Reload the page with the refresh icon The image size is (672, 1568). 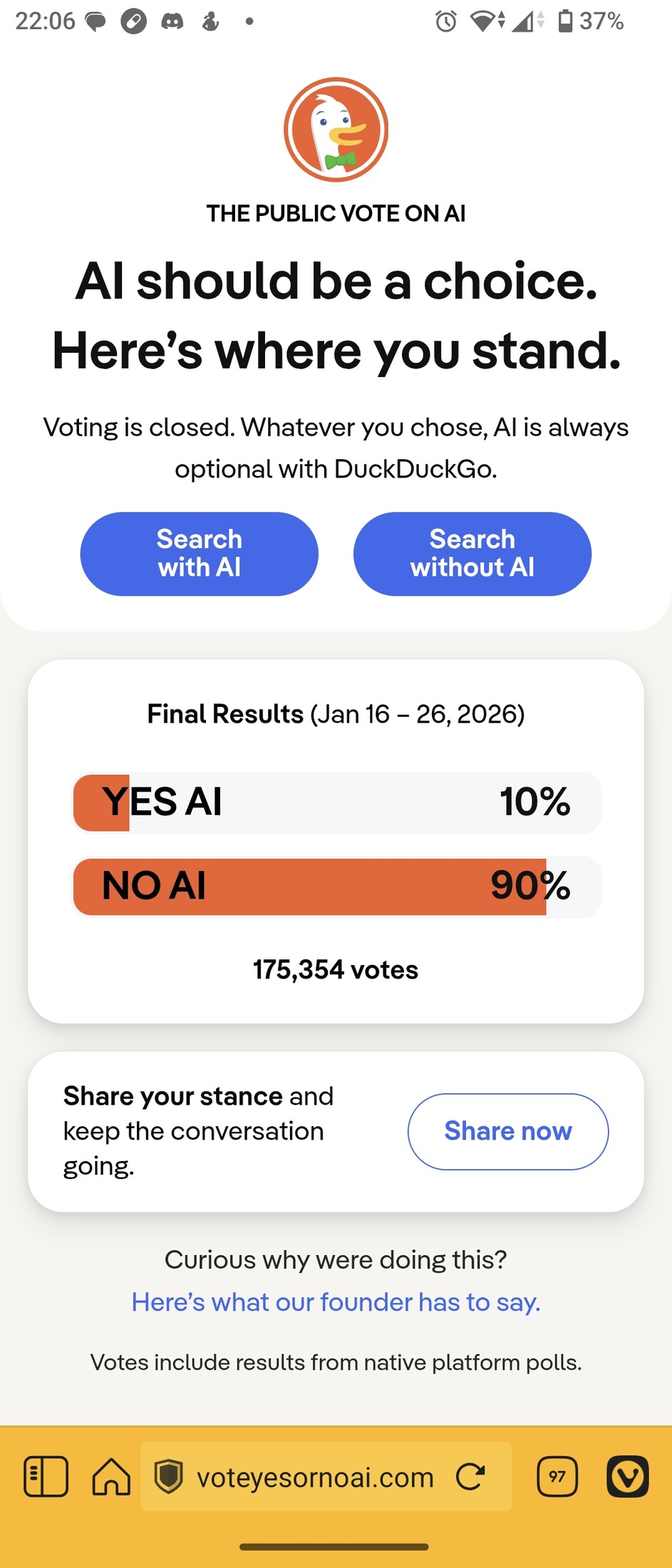point(470,1476)
